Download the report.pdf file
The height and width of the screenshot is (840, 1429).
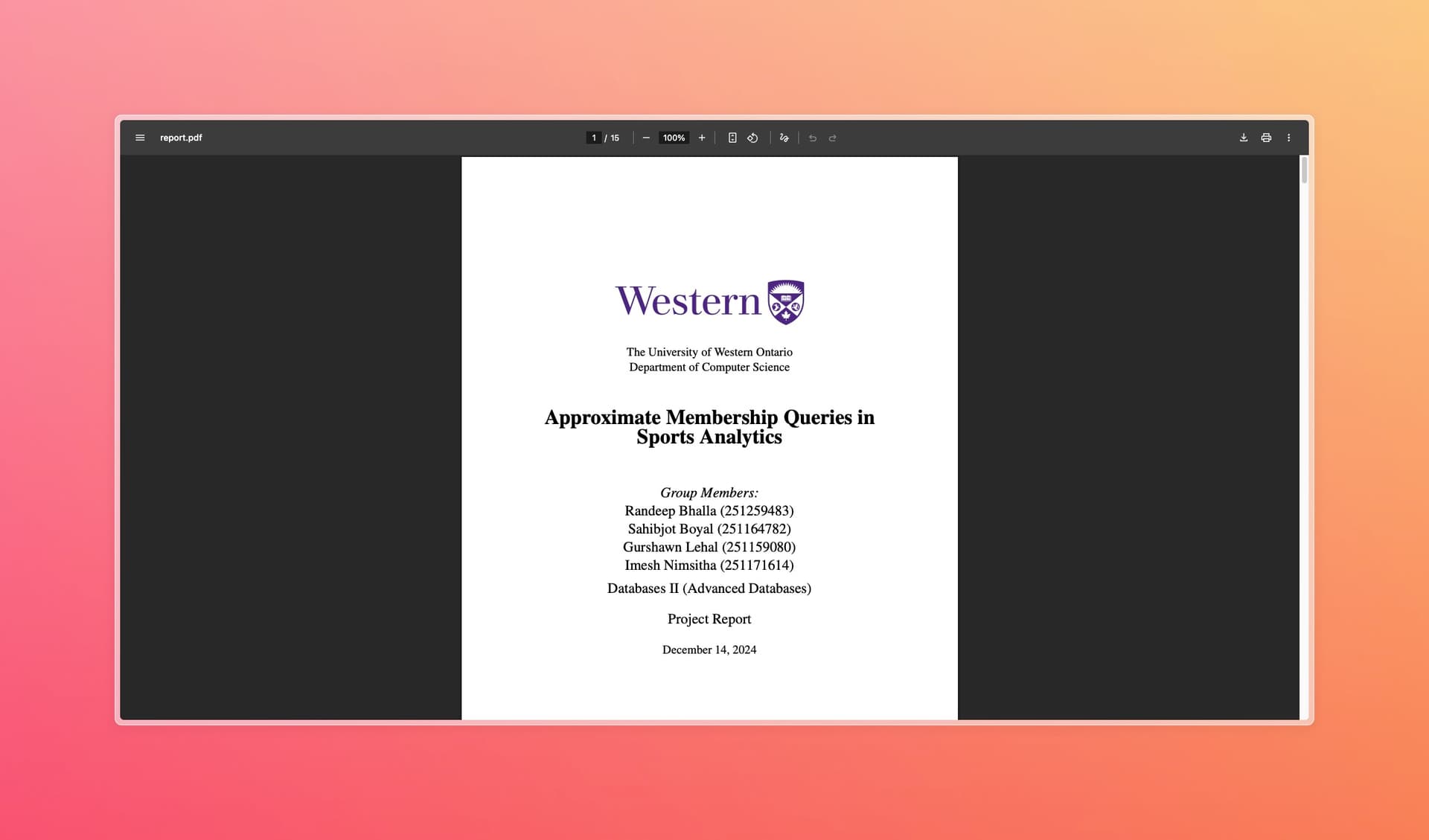1244,138
